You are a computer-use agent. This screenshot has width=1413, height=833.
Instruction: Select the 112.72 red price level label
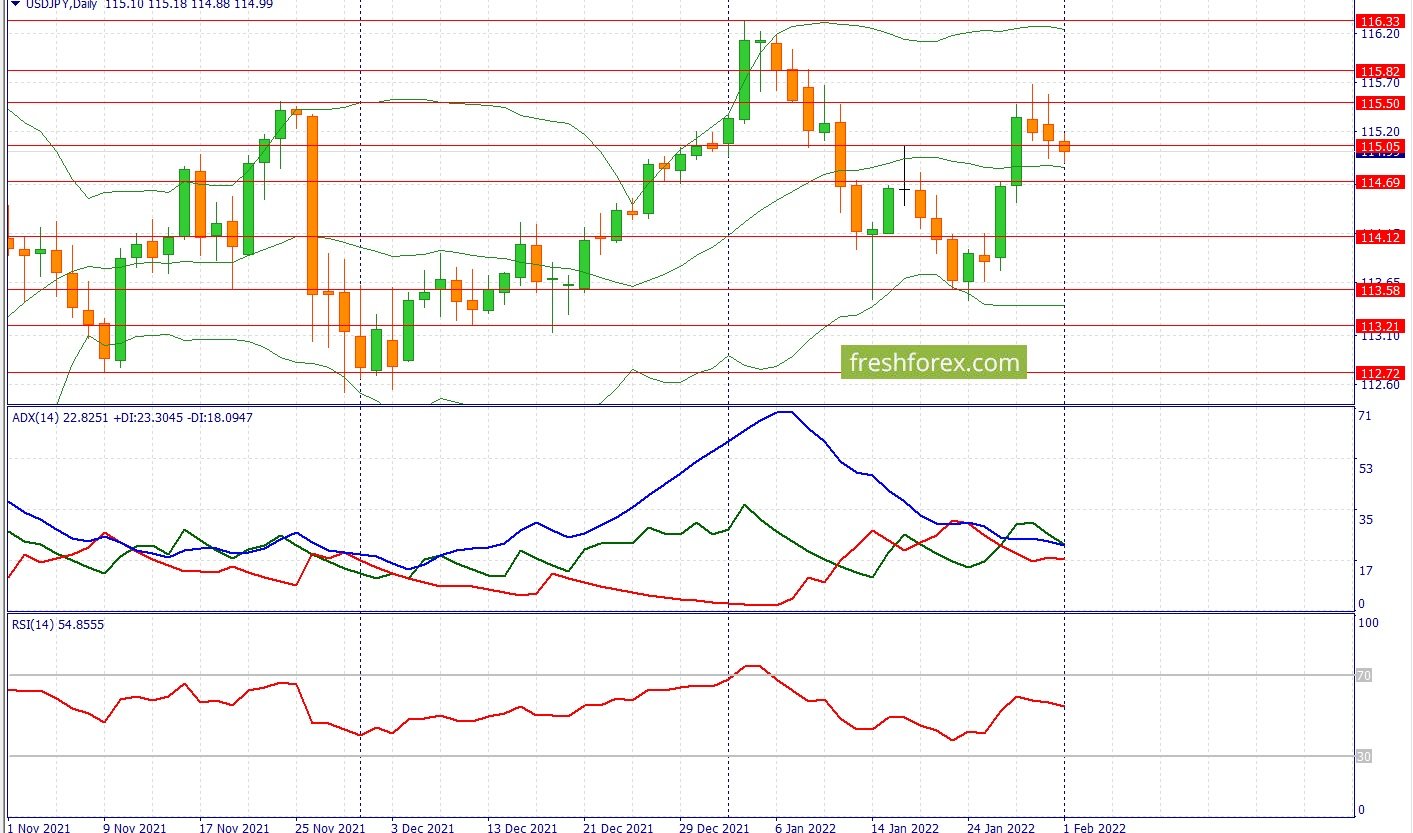coord(1380,373)
